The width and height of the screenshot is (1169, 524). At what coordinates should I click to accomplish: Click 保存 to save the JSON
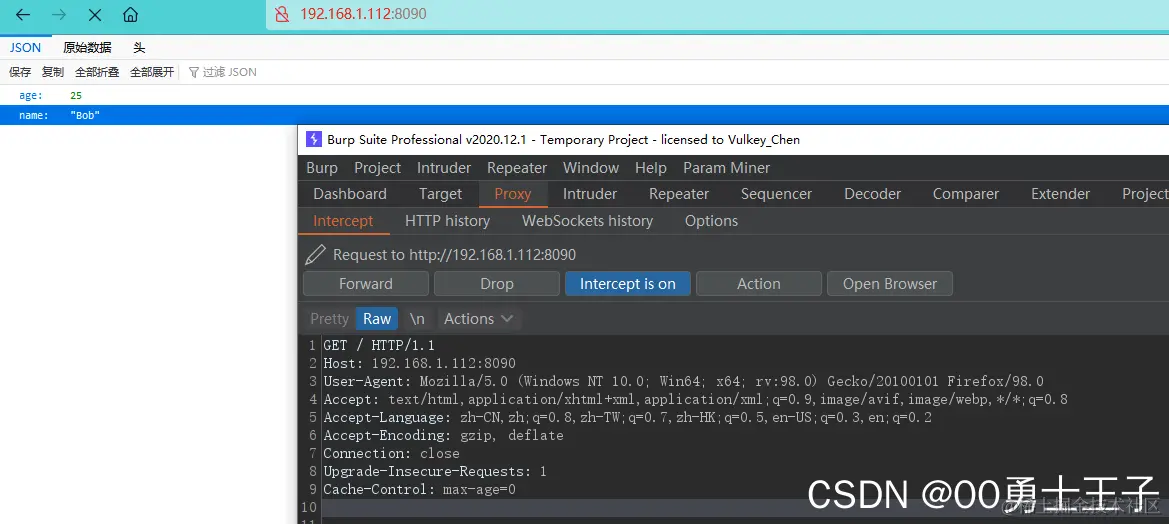20,72
